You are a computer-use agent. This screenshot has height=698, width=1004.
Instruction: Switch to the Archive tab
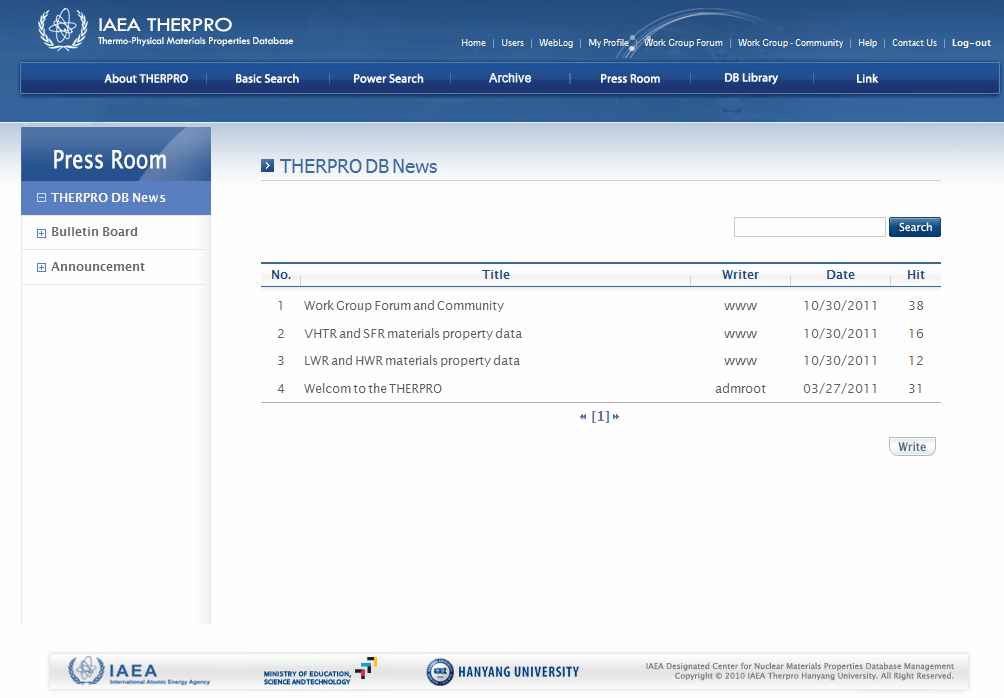coord(510,78)
